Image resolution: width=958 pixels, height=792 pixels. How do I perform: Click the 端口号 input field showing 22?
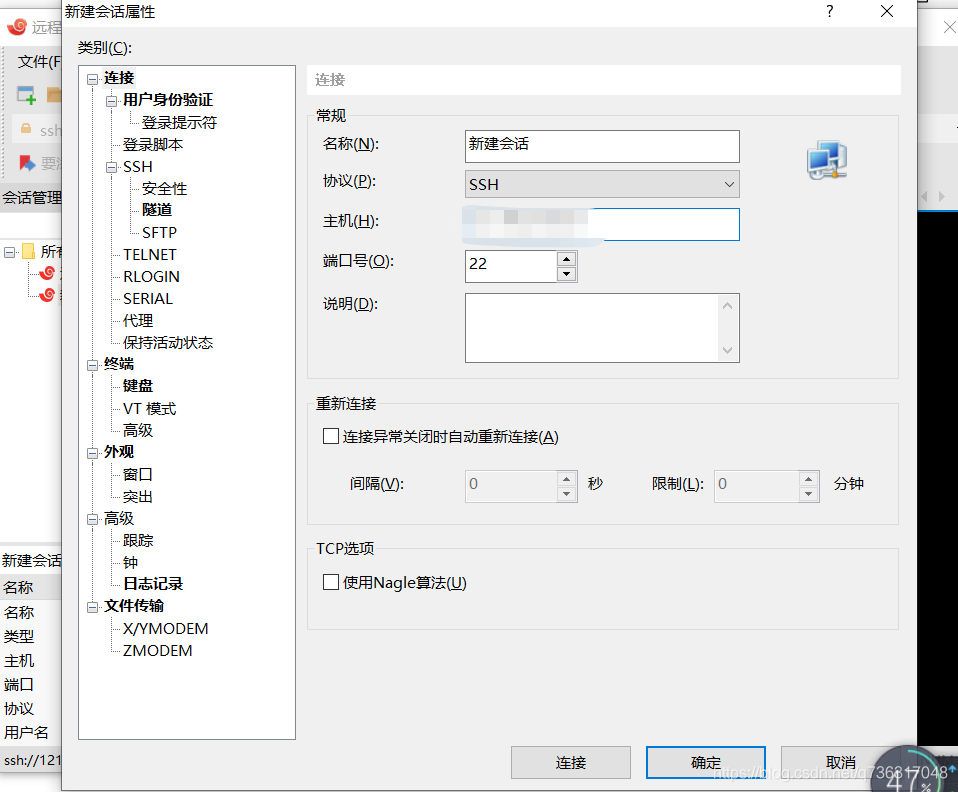click(511, 266)
